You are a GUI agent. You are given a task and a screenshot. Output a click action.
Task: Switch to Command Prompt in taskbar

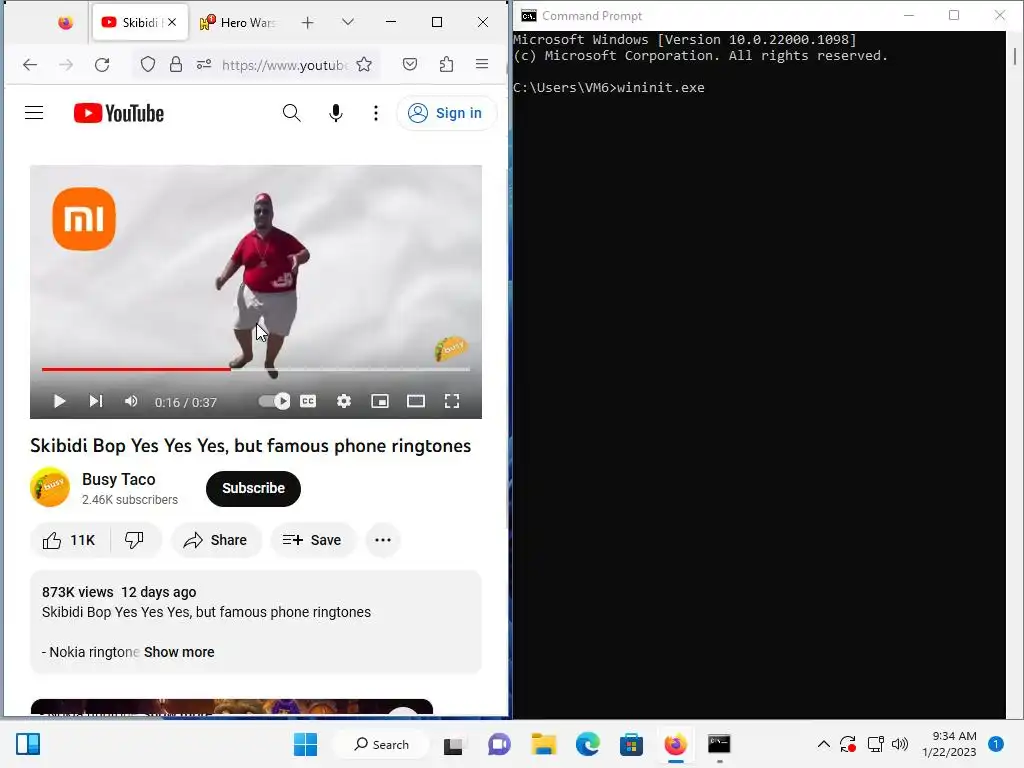click(x=719, y=745)
